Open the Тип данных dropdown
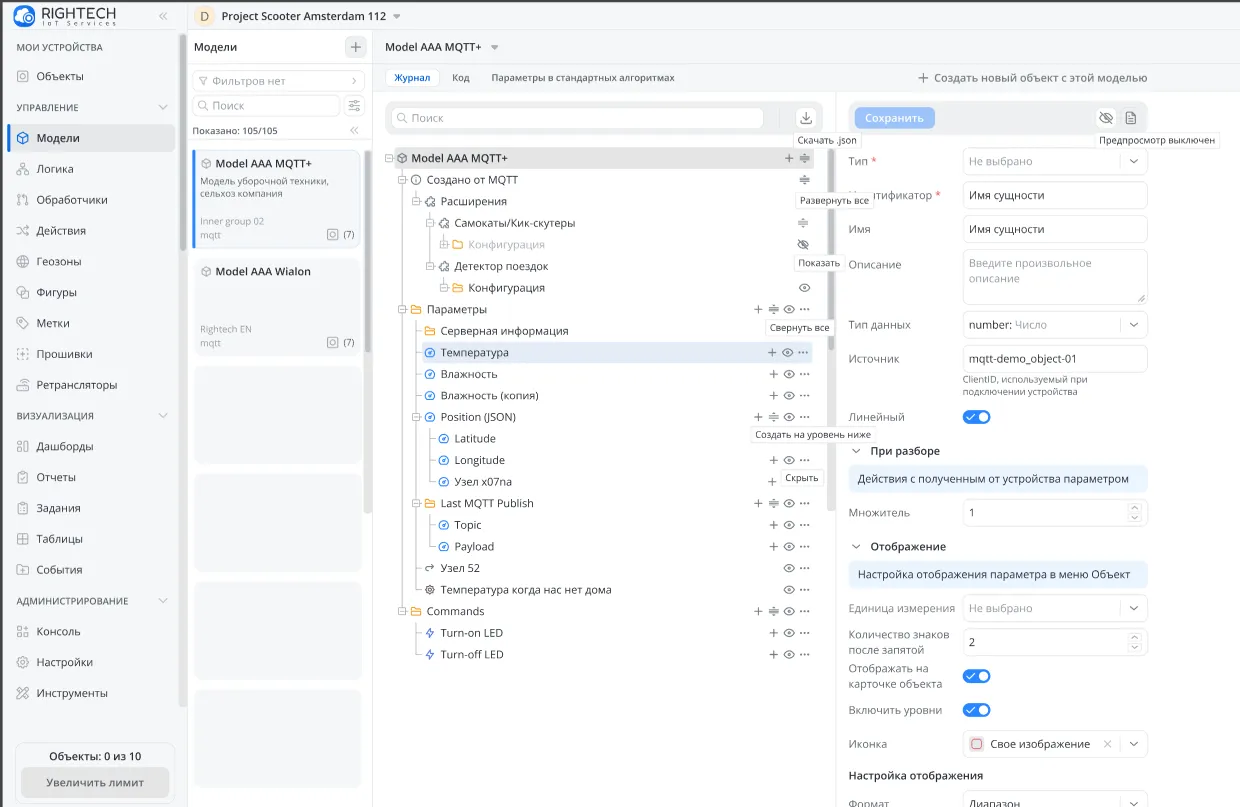The image size is (1240, 807). pyautogui.click(x=1055, y=324)
